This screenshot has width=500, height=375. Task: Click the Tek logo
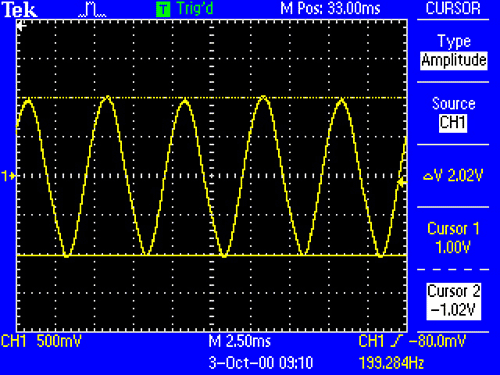[19, 10]
